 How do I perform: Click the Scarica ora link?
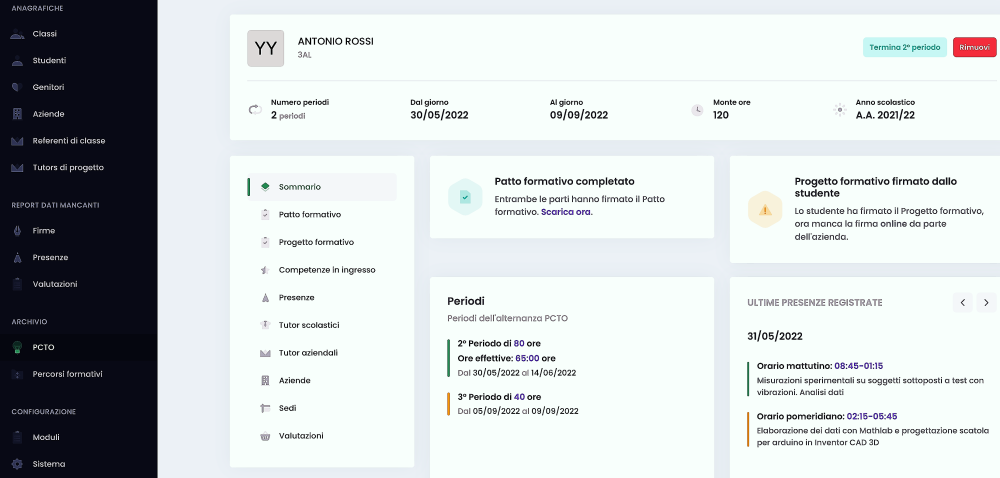point(566,212)
